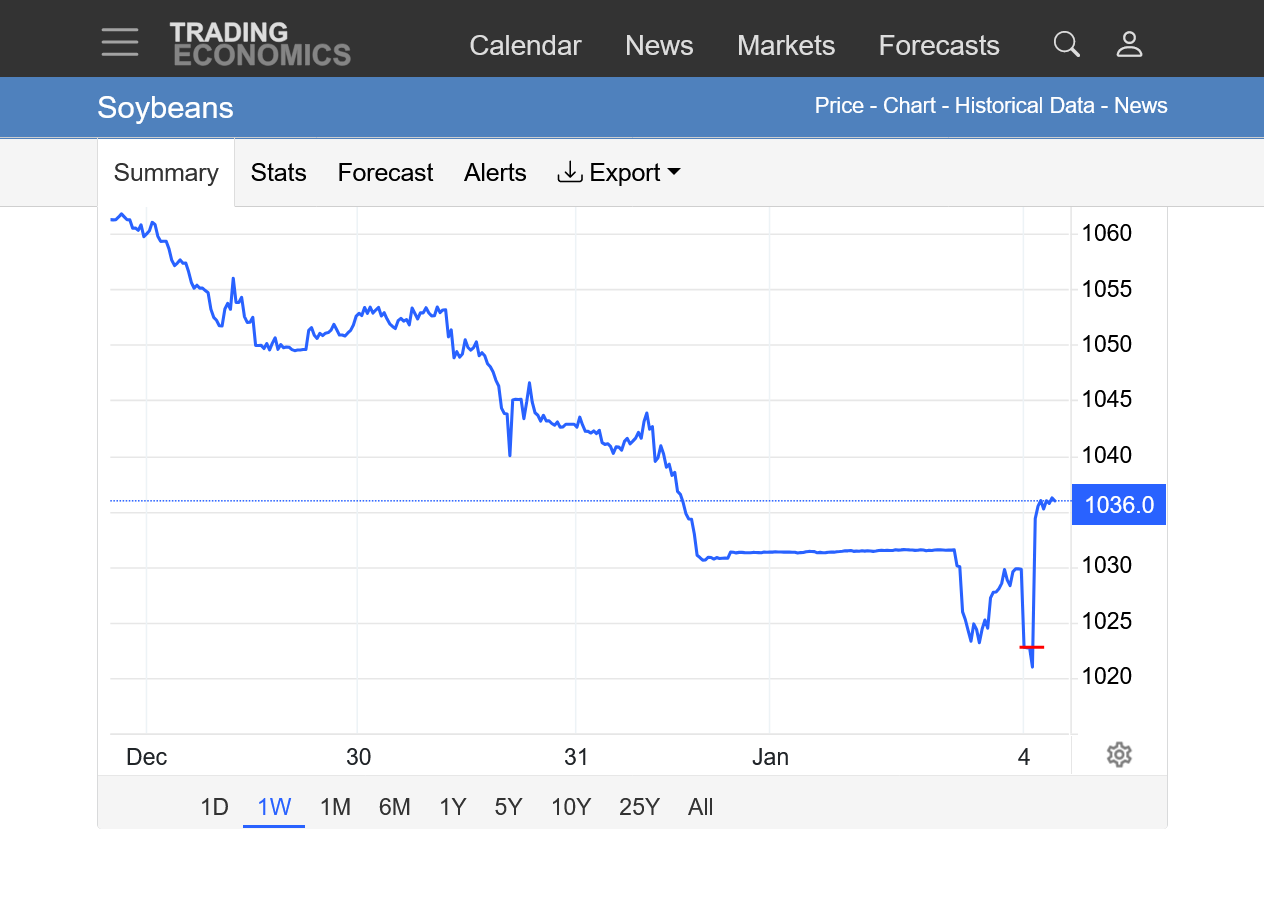
Task: Click the Trading Economics logo
Action: pos(260,44)
